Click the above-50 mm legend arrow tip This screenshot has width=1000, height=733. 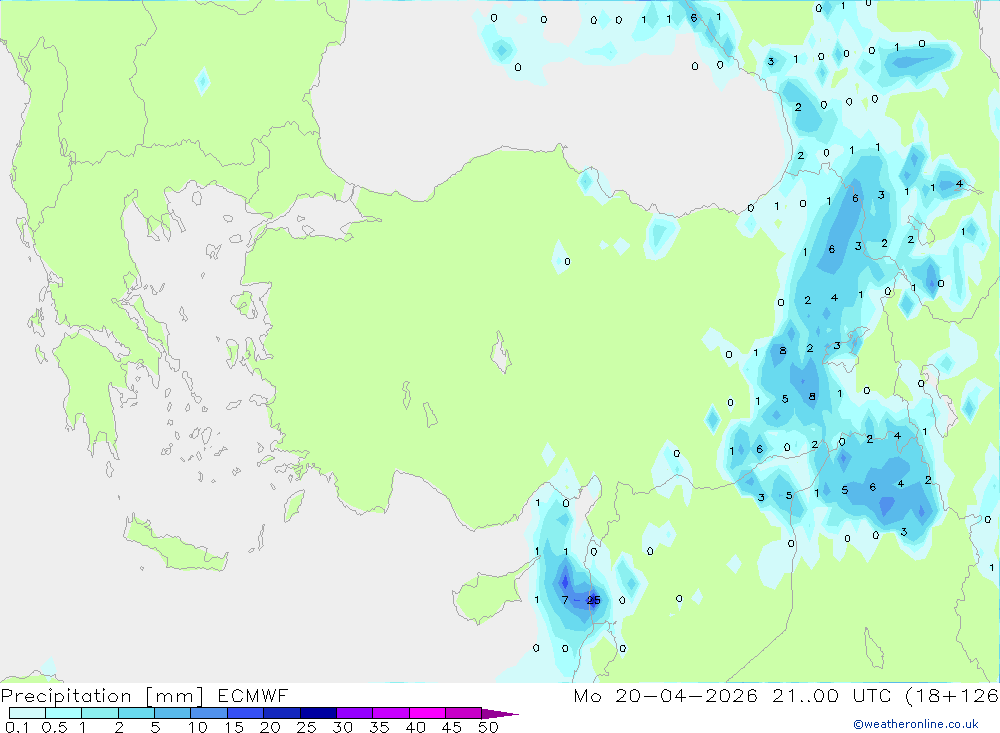click(500, 714)
